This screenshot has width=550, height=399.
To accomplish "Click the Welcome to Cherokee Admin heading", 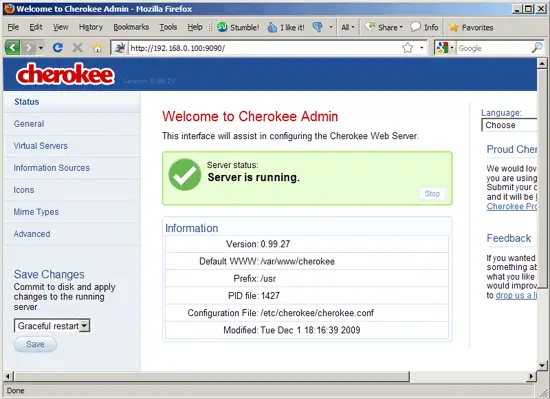I will click(250, 116).
